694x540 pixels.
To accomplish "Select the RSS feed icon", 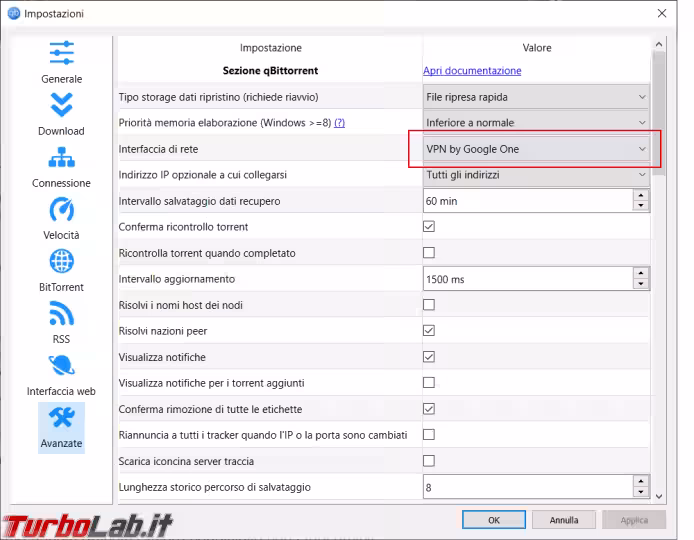I will (62, 314).
